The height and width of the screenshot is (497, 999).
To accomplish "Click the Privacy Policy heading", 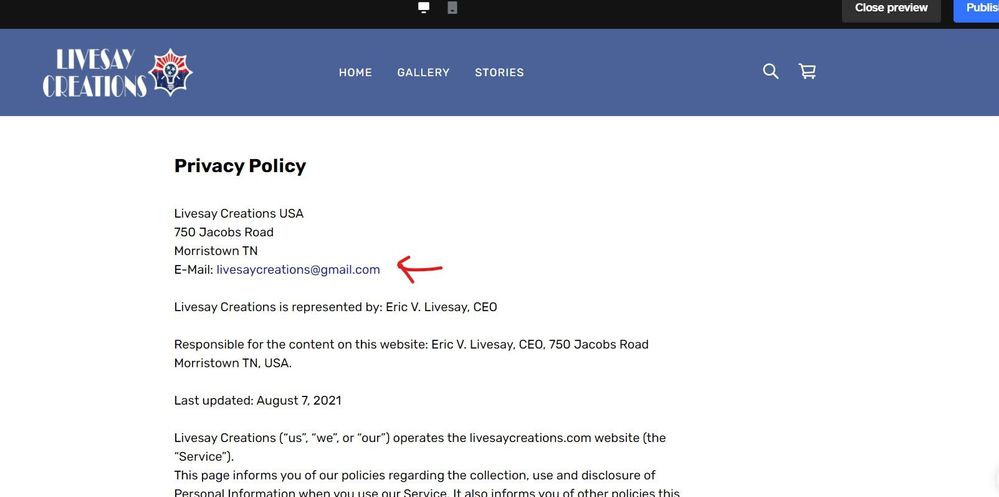I will click(240, 166).
